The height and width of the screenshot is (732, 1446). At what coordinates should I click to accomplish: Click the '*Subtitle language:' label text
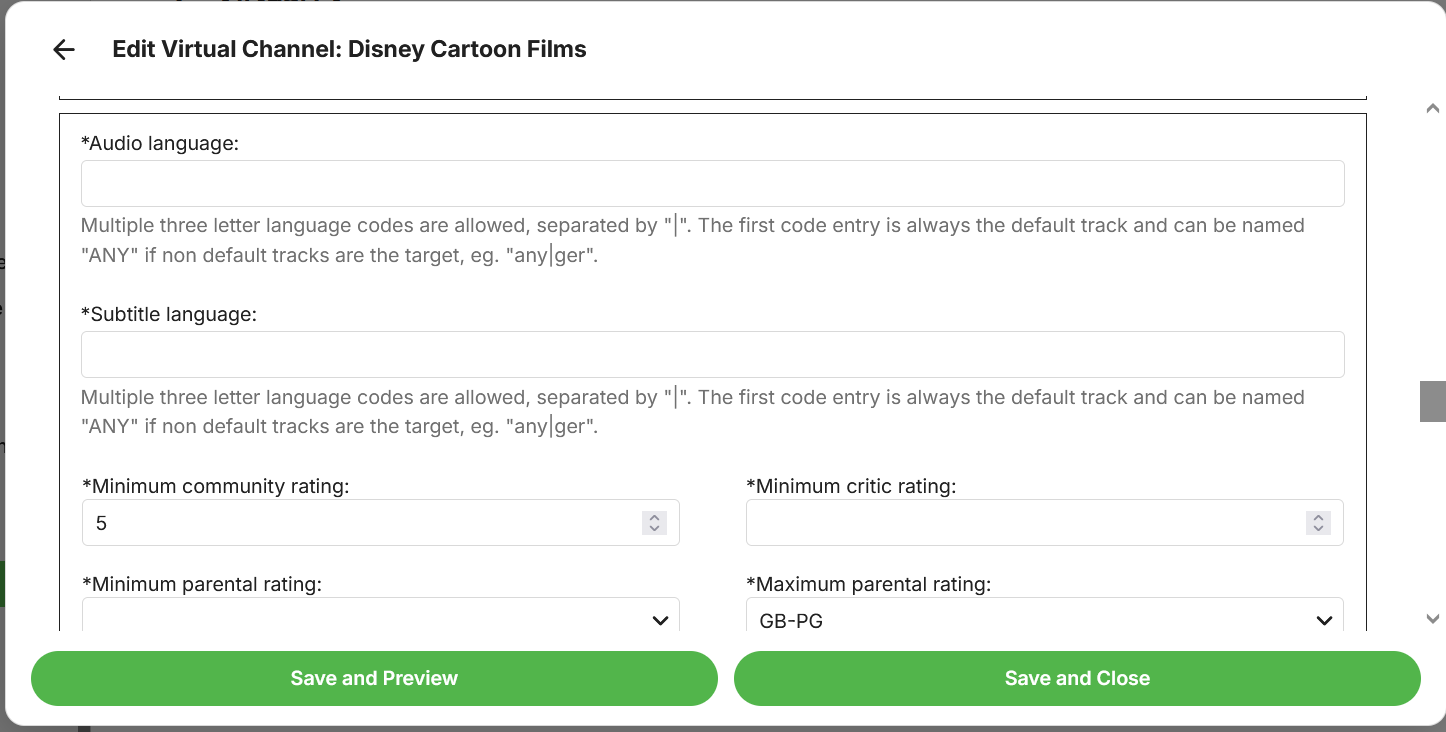pyautogui.click(x=169, y=314)
